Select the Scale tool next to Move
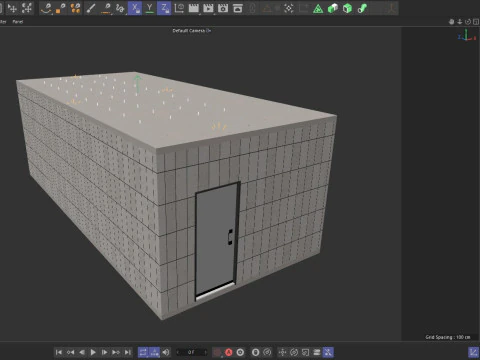Screen dimensions: 480x360 27,8
